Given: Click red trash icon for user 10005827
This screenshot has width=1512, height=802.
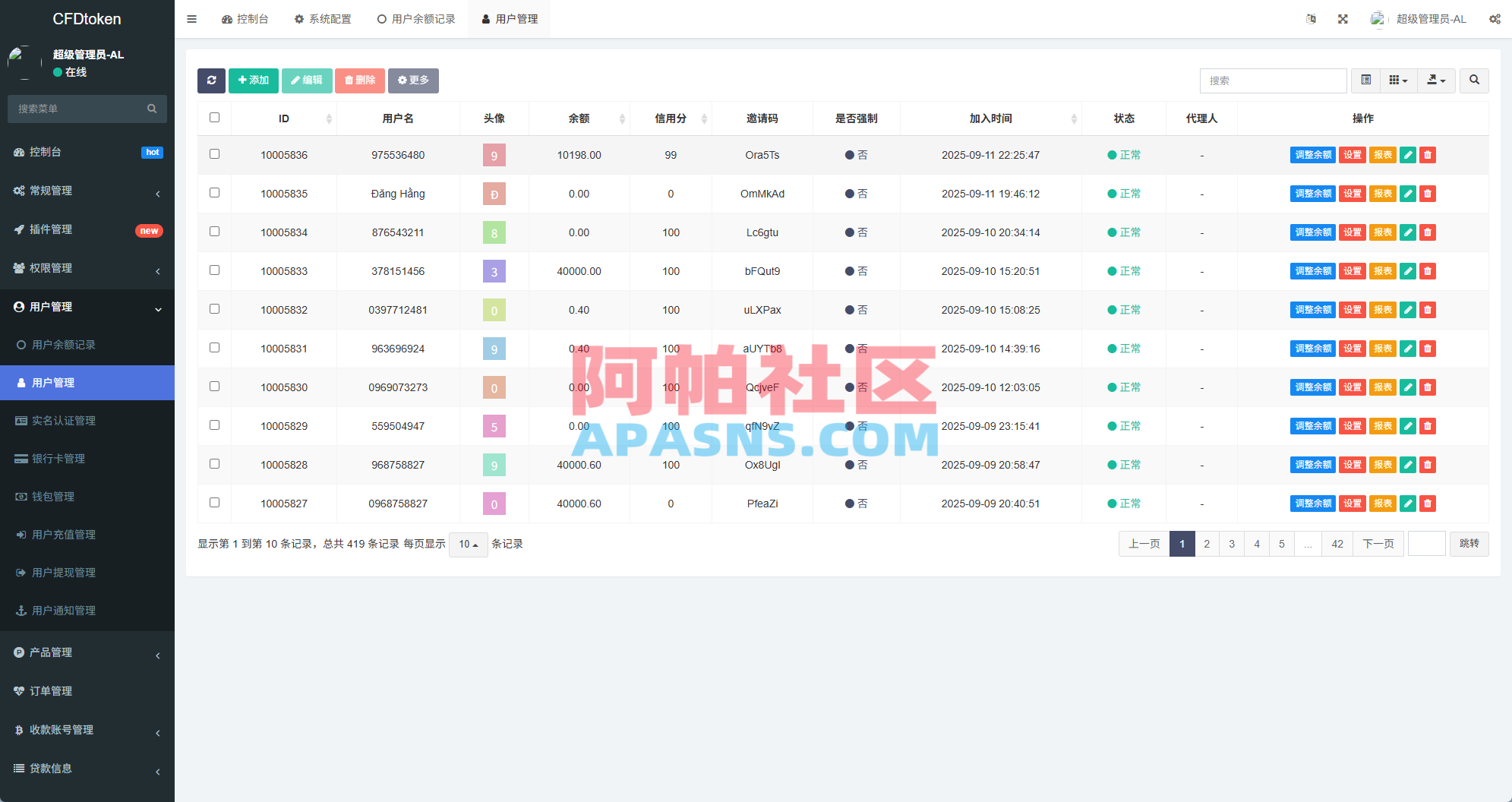Looking at the screenshot, I should point(1428,504).
